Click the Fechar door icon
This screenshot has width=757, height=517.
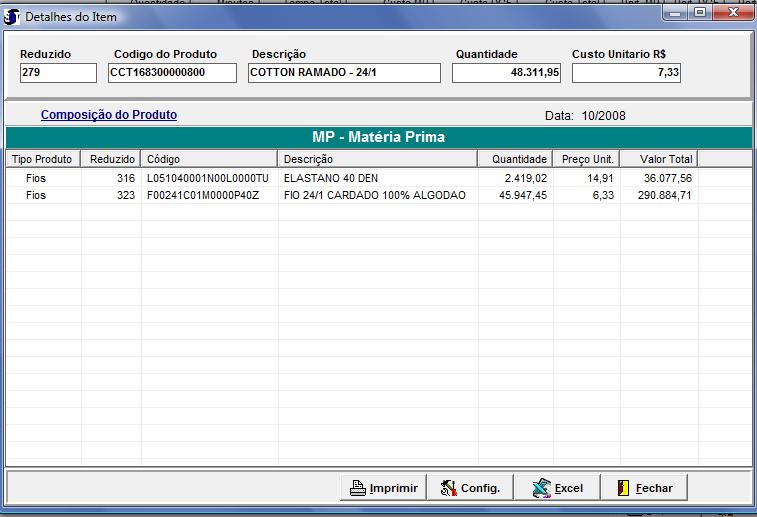click(622, 488)
